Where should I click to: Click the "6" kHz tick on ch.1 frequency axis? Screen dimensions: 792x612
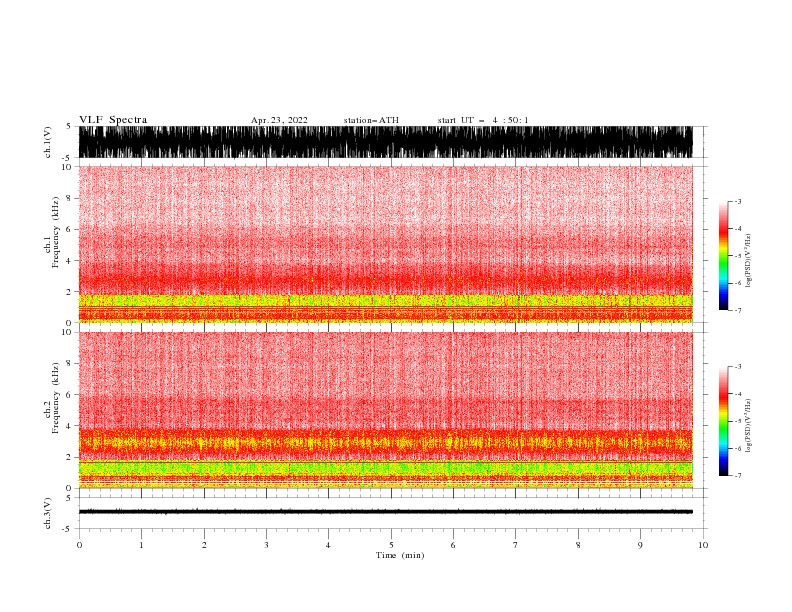pos(69,229)
